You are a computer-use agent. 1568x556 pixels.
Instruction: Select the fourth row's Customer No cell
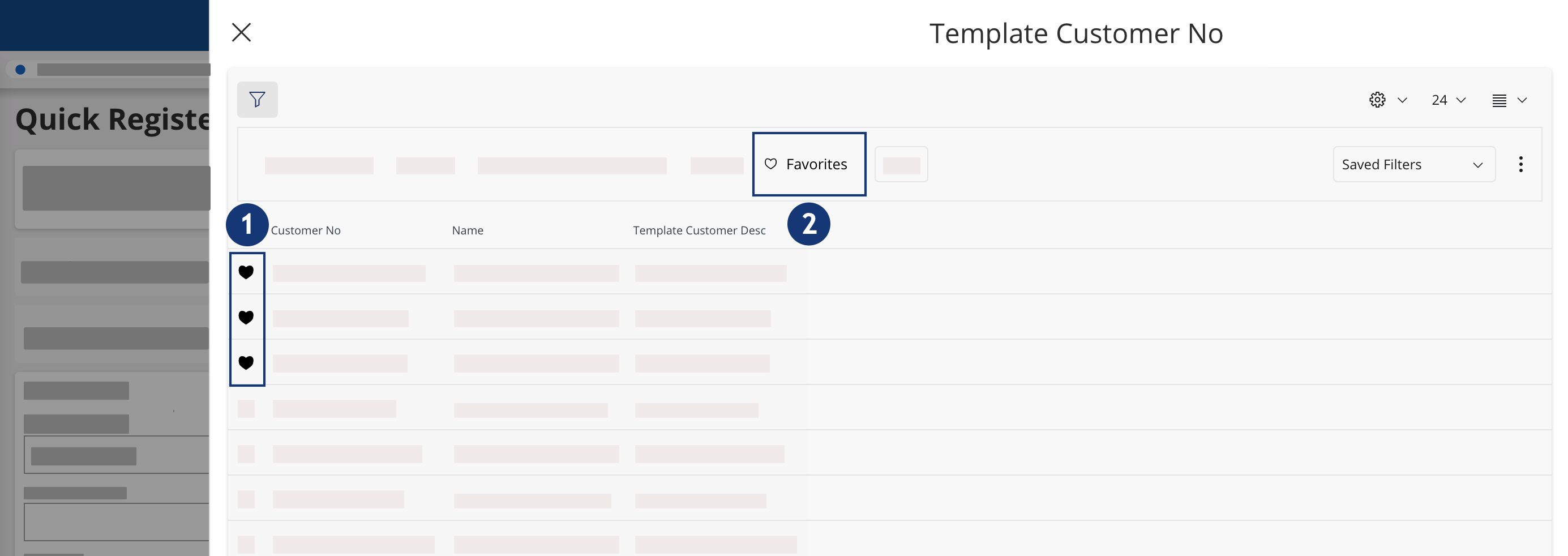(334, 409)
